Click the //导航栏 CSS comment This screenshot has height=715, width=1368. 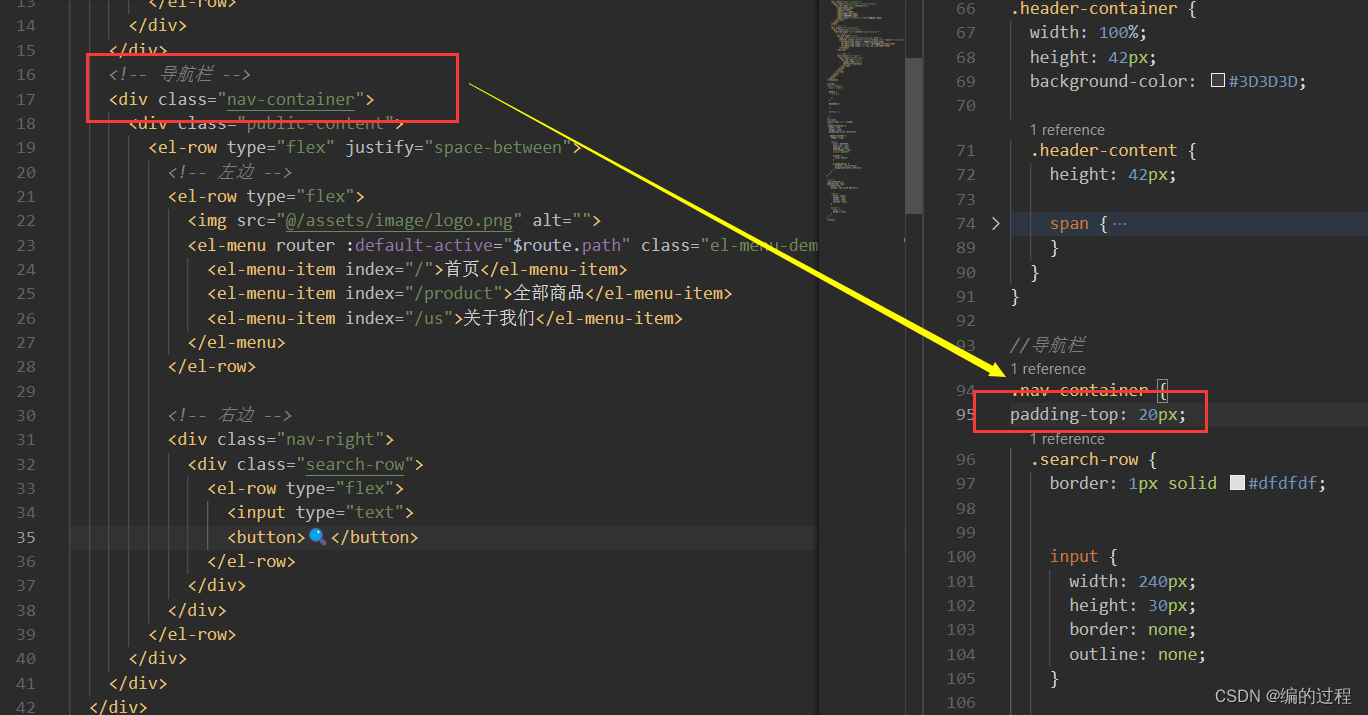tap(1047, 345)
